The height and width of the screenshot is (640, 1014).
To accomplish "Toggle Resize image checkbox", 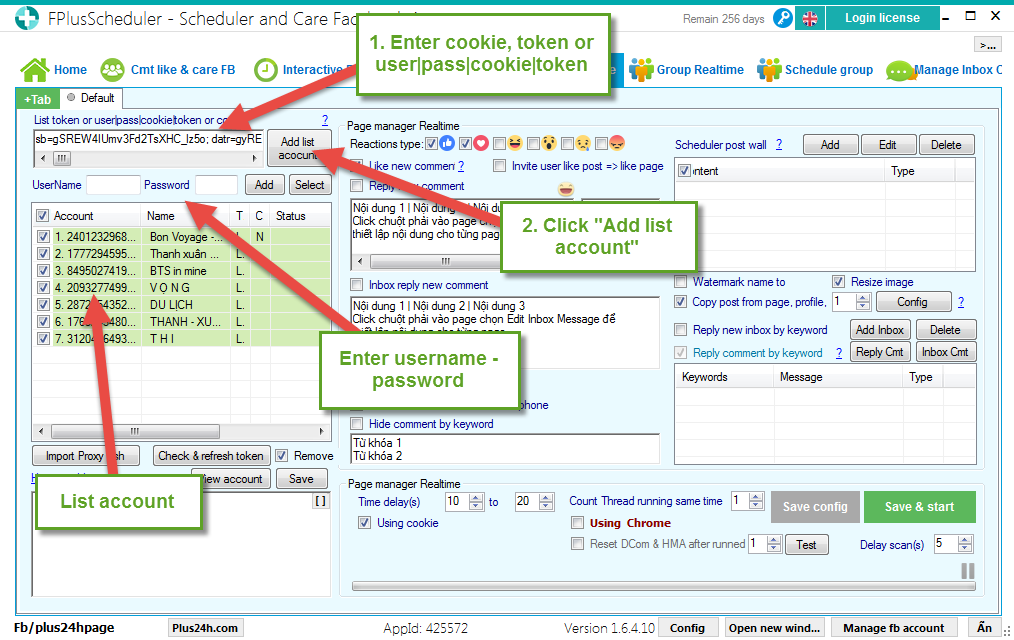I will (x=838, y=281).
